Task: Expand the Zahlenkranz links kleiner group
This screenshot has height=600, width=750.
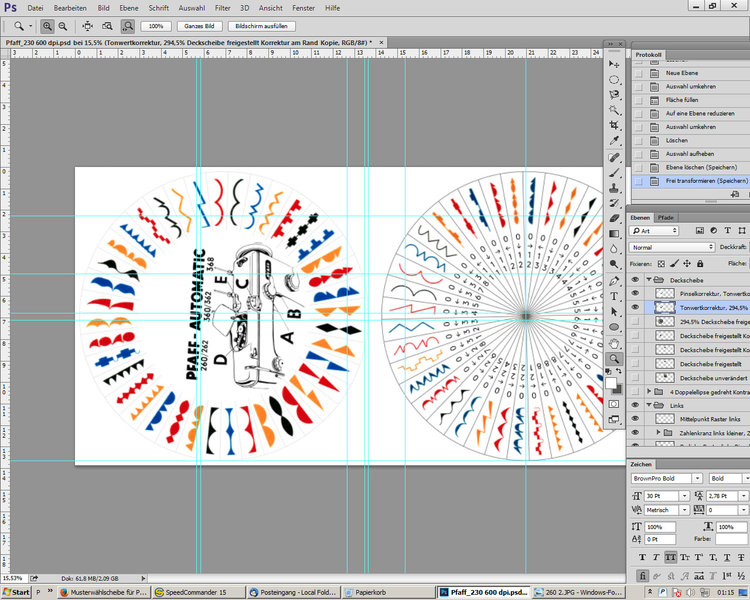Action: click(658, 433)
